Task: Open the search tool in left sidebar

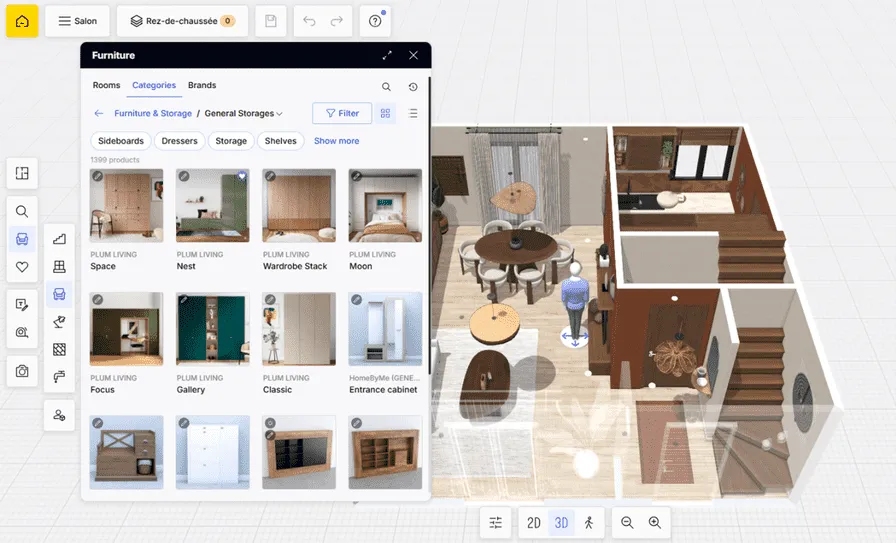Action: pyautogui.click(x=22, y=211)
